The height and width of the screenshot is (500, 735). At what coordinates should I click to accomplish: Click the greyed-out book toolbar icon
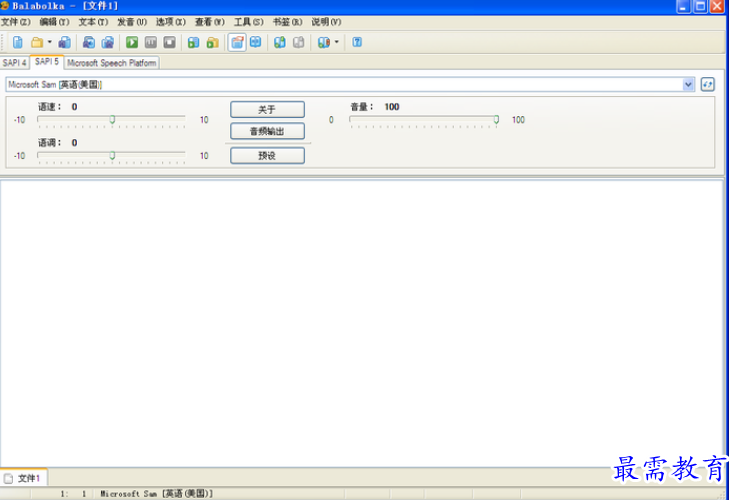coord(299,43)
